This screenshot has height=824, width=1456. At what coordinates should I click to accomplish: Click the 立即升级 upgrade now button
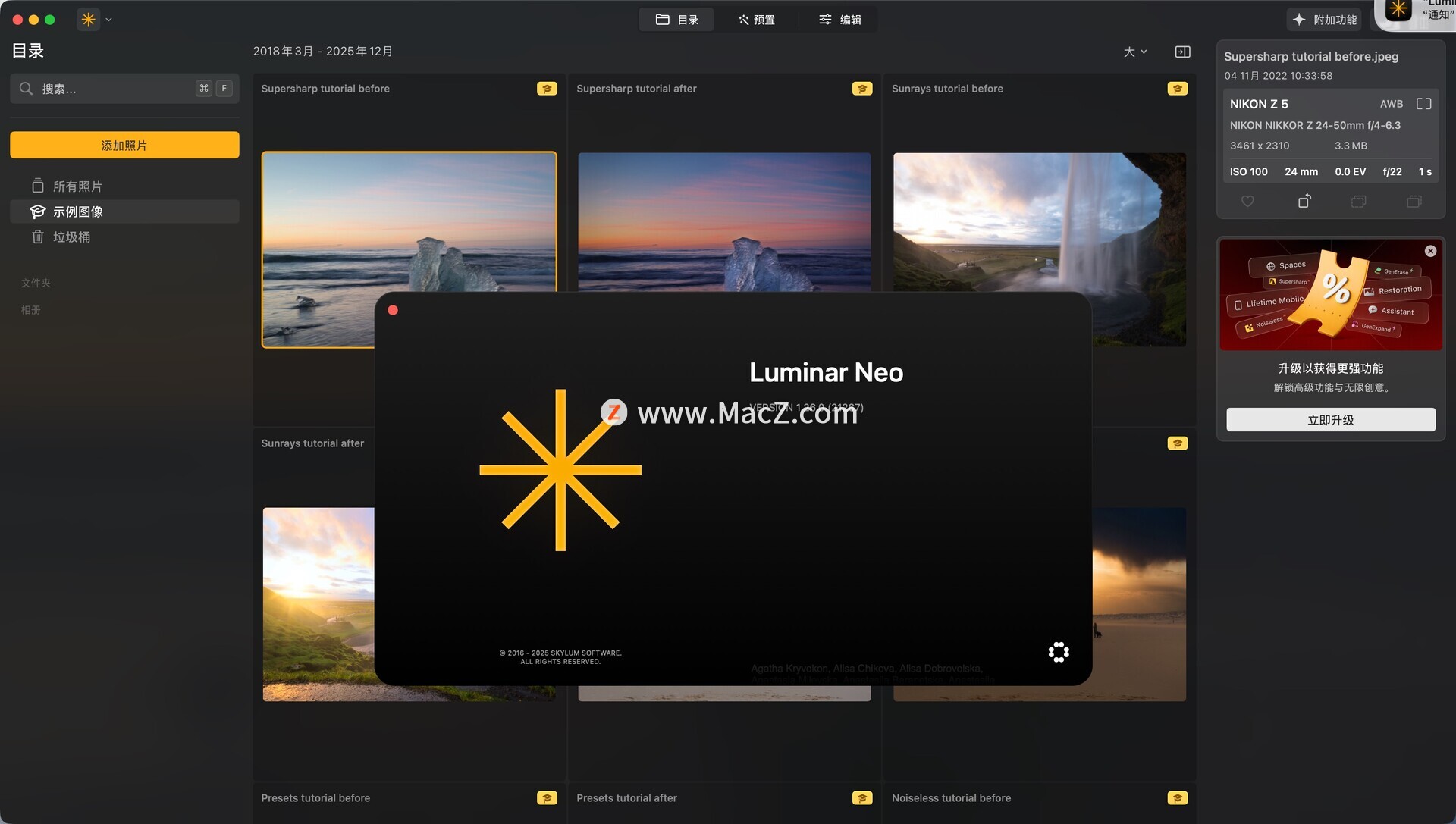point(1330,420)
